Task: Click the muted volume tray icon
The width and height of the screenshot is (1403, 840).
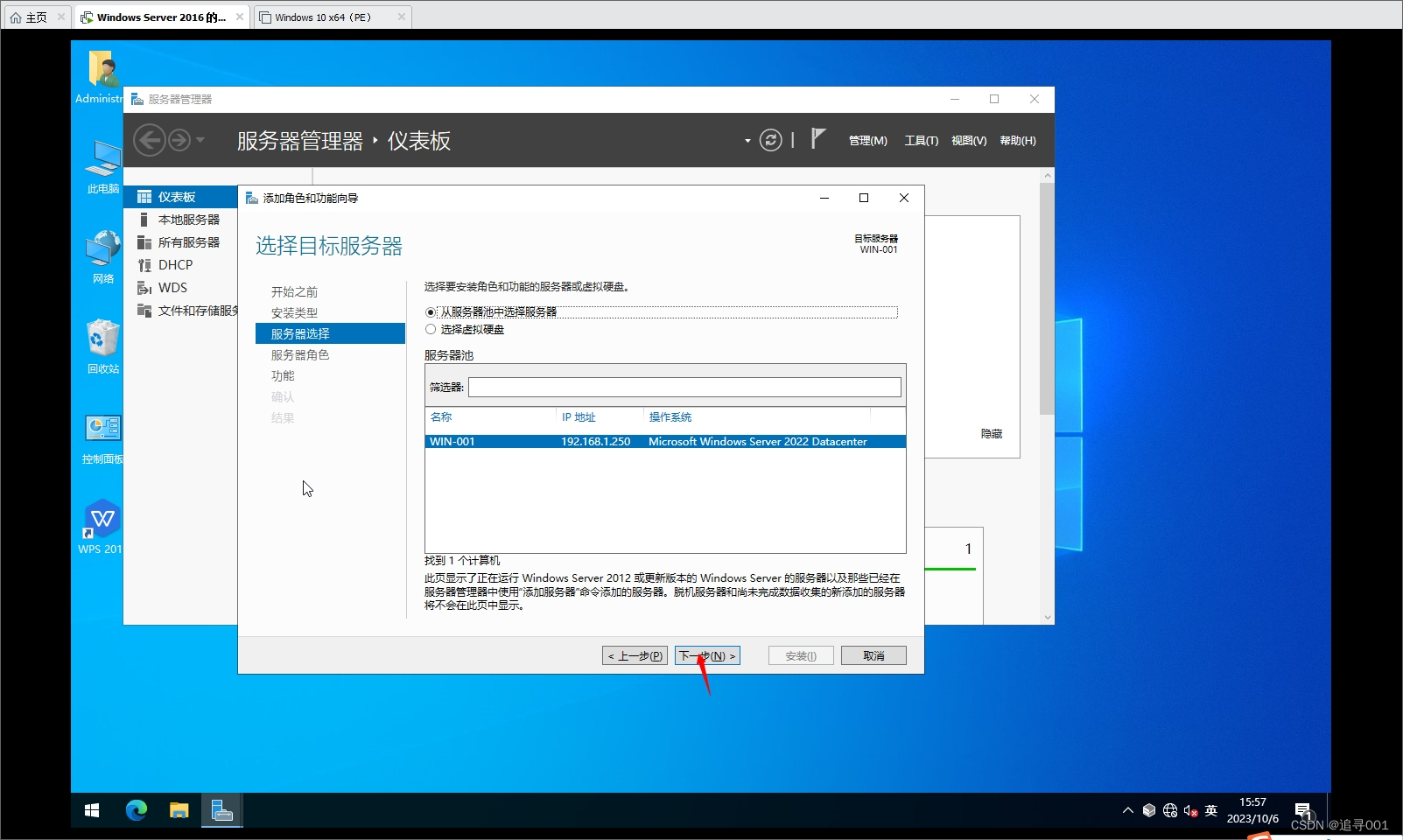Action: (x=1190, y=810)
